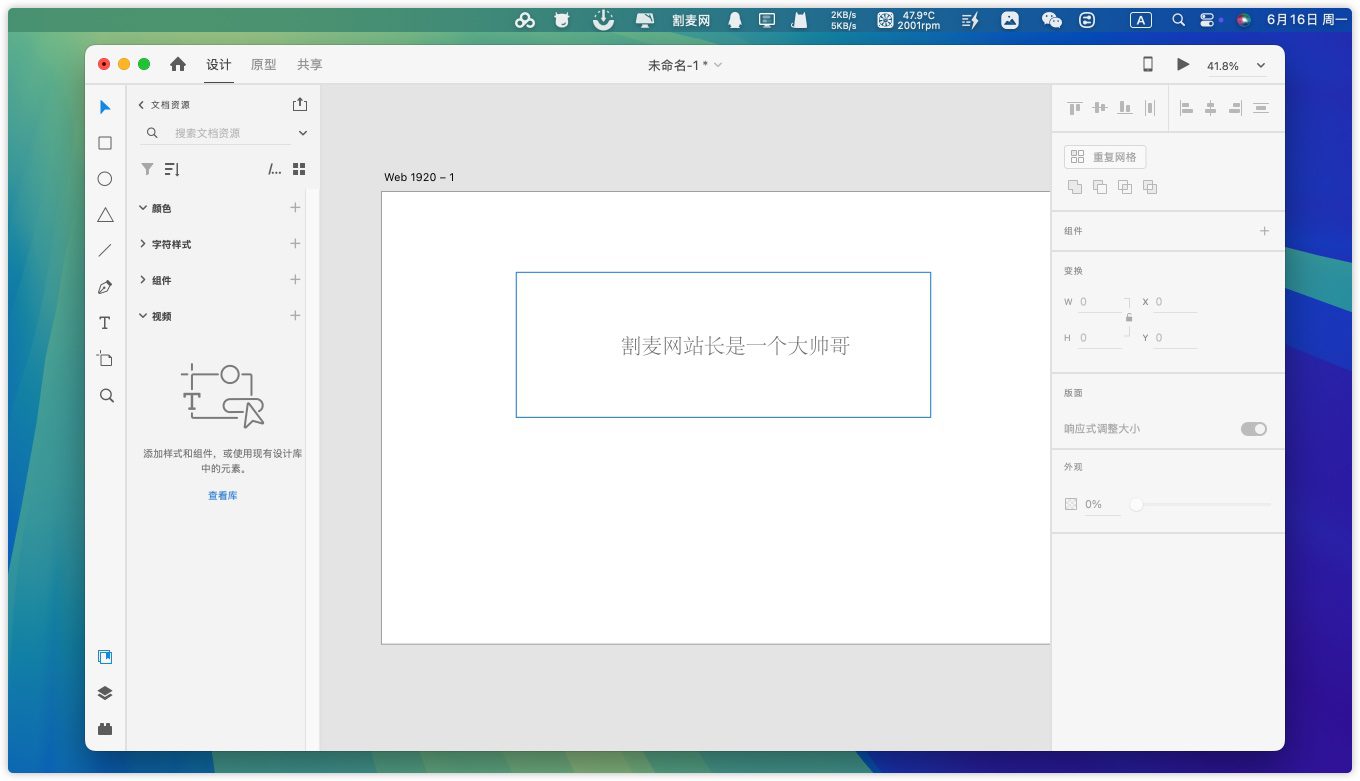The width and height of the screenshot is (1360, 781).
Task: Open the Plugins panel
Action: pyautogui.click(x=105, y=729)
